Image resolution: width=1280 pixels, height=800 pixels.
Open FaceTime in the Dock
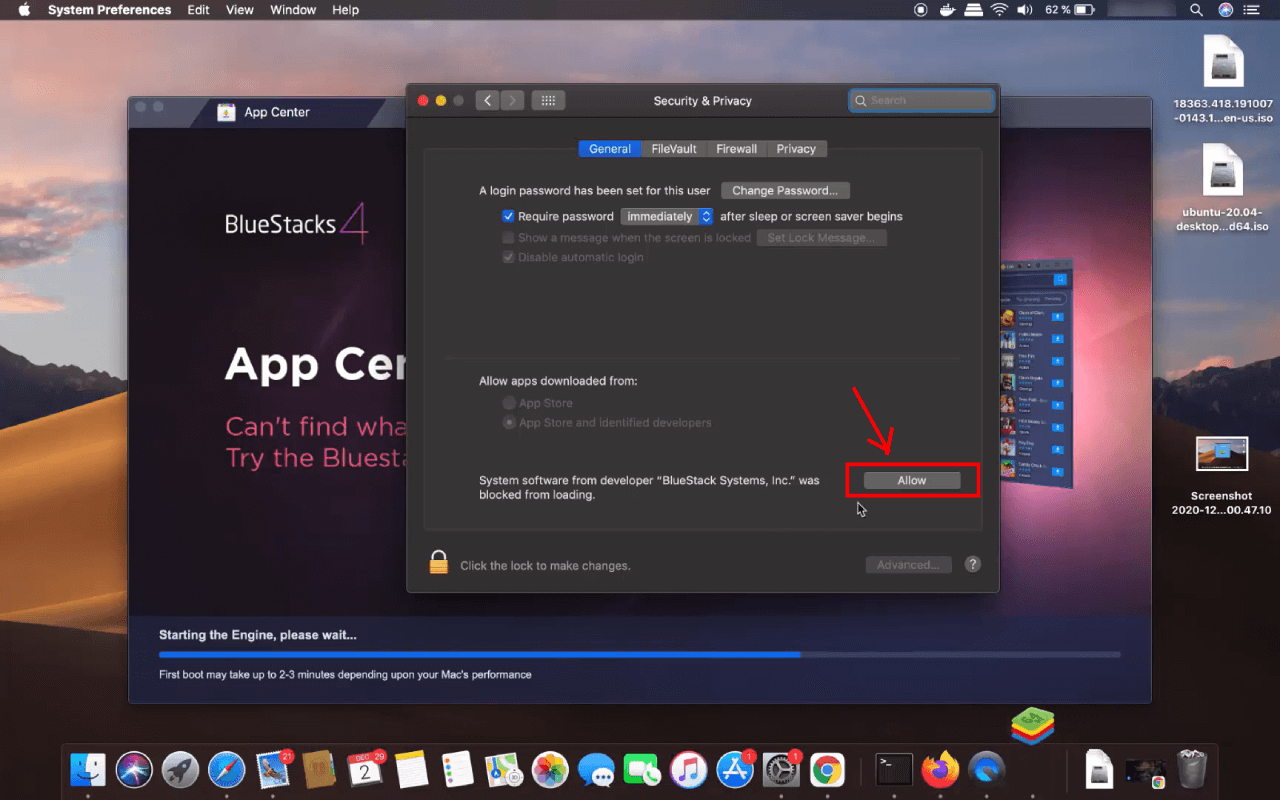[x=642, y=769]
